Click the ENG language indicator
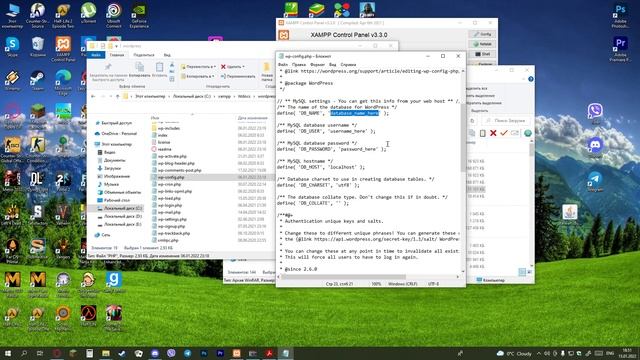This screenshot has height=360, width=640. [610, 353]
